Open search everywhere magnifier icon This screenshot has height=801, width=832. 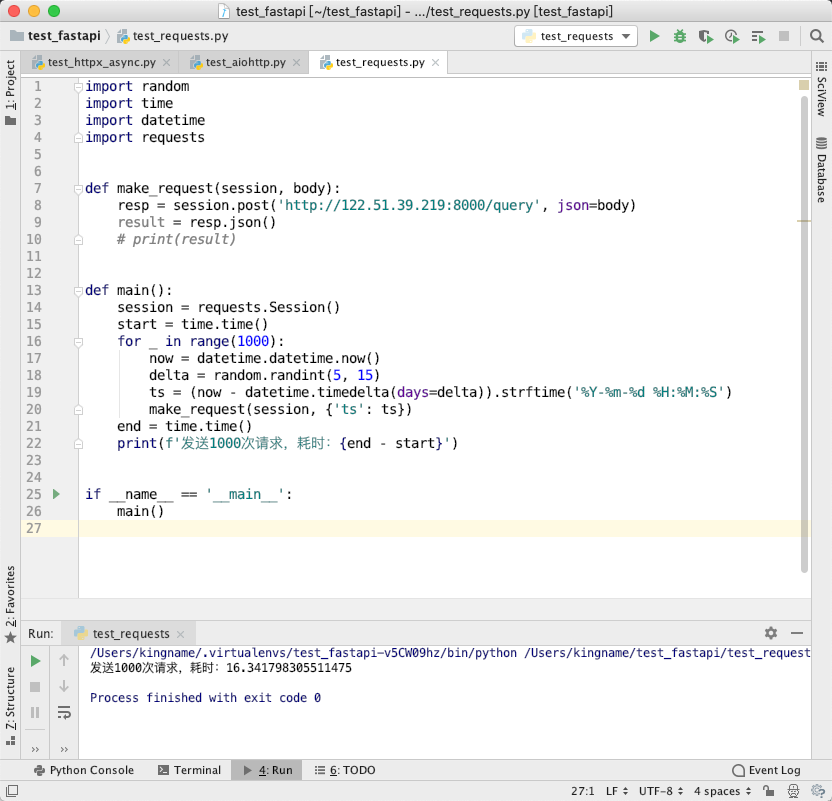pyautogui.click(x=817, y=36)
